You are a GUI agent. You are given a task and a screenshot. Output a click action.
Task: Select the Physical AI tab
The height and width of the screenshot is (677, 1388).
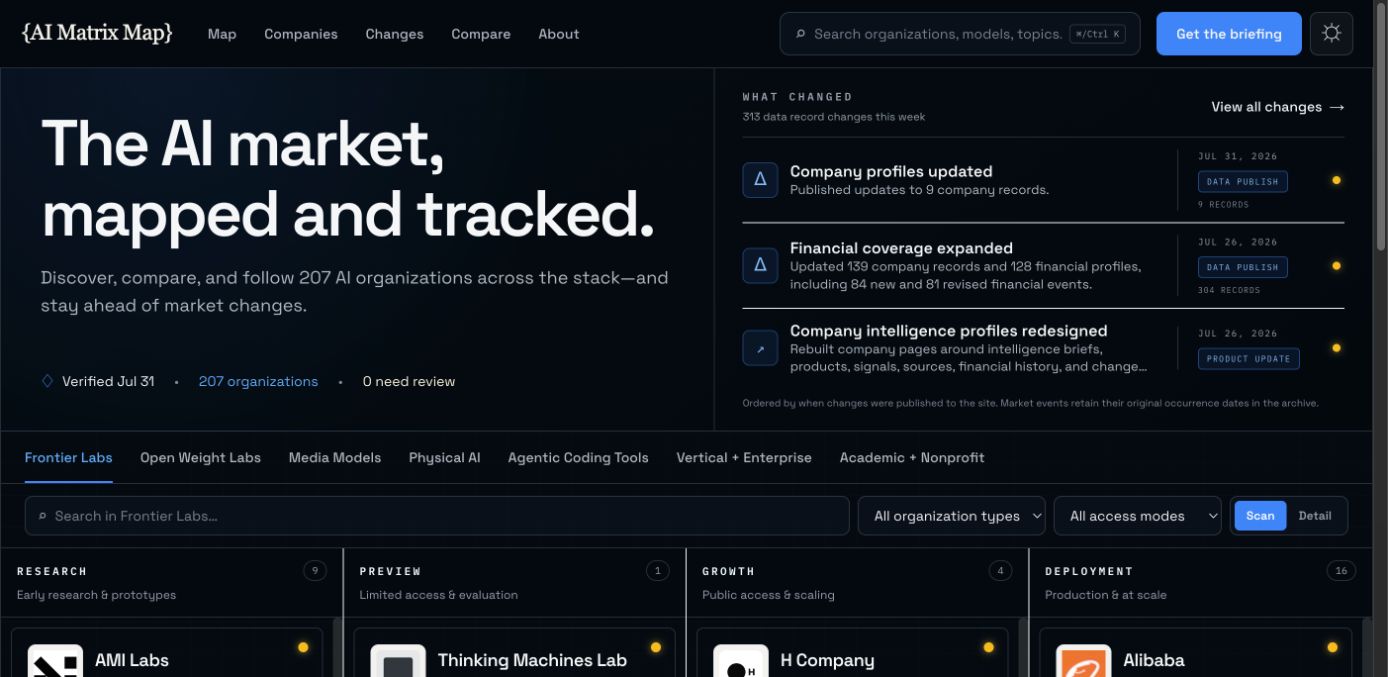pos(444,458)
